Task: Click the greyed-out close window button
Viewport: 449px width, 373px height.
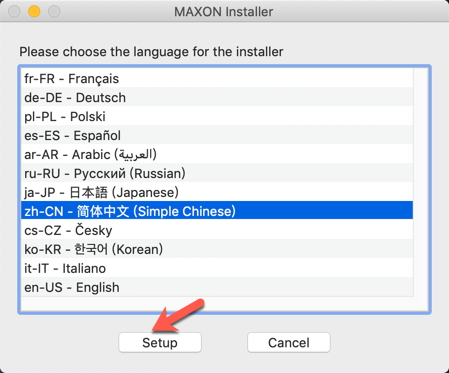Action: (x=14, y=11)
